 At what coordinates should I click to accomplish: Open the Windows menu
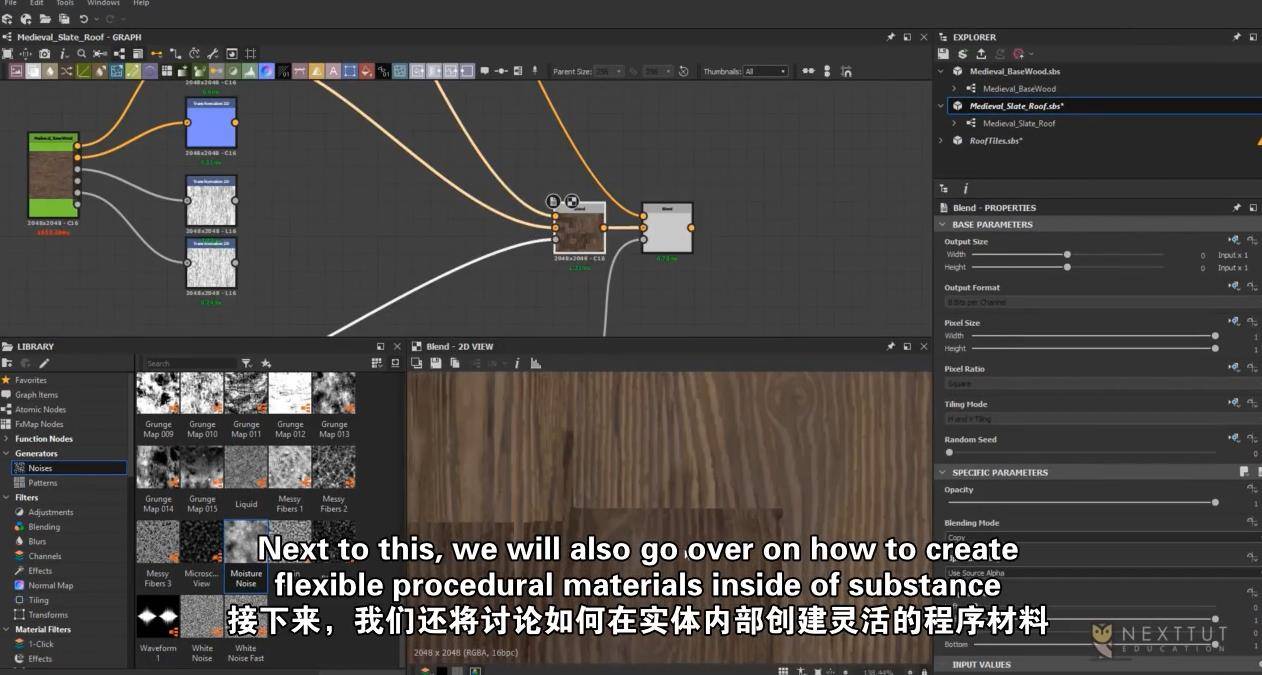pyautogui.click(x=103, y=3)
